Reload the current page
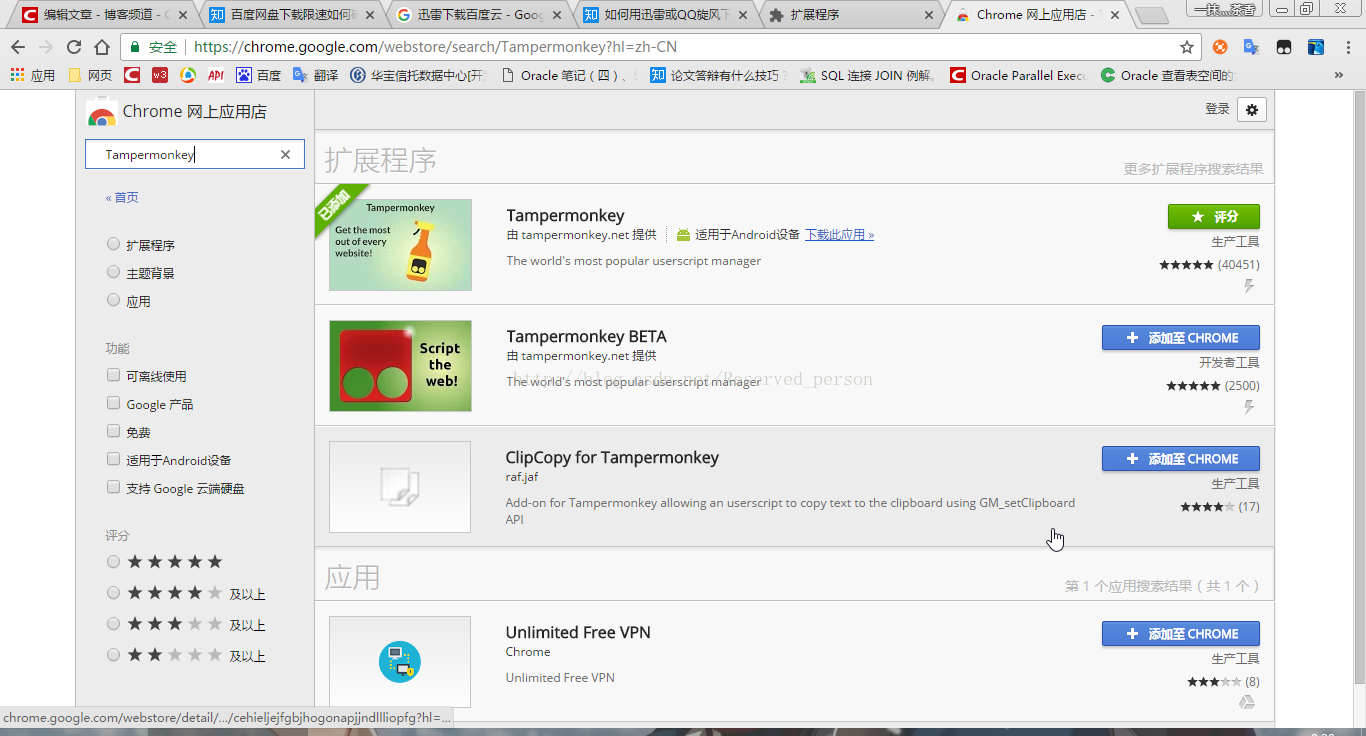Screen dimensions: 1366x736 click(x=73, y=47)
